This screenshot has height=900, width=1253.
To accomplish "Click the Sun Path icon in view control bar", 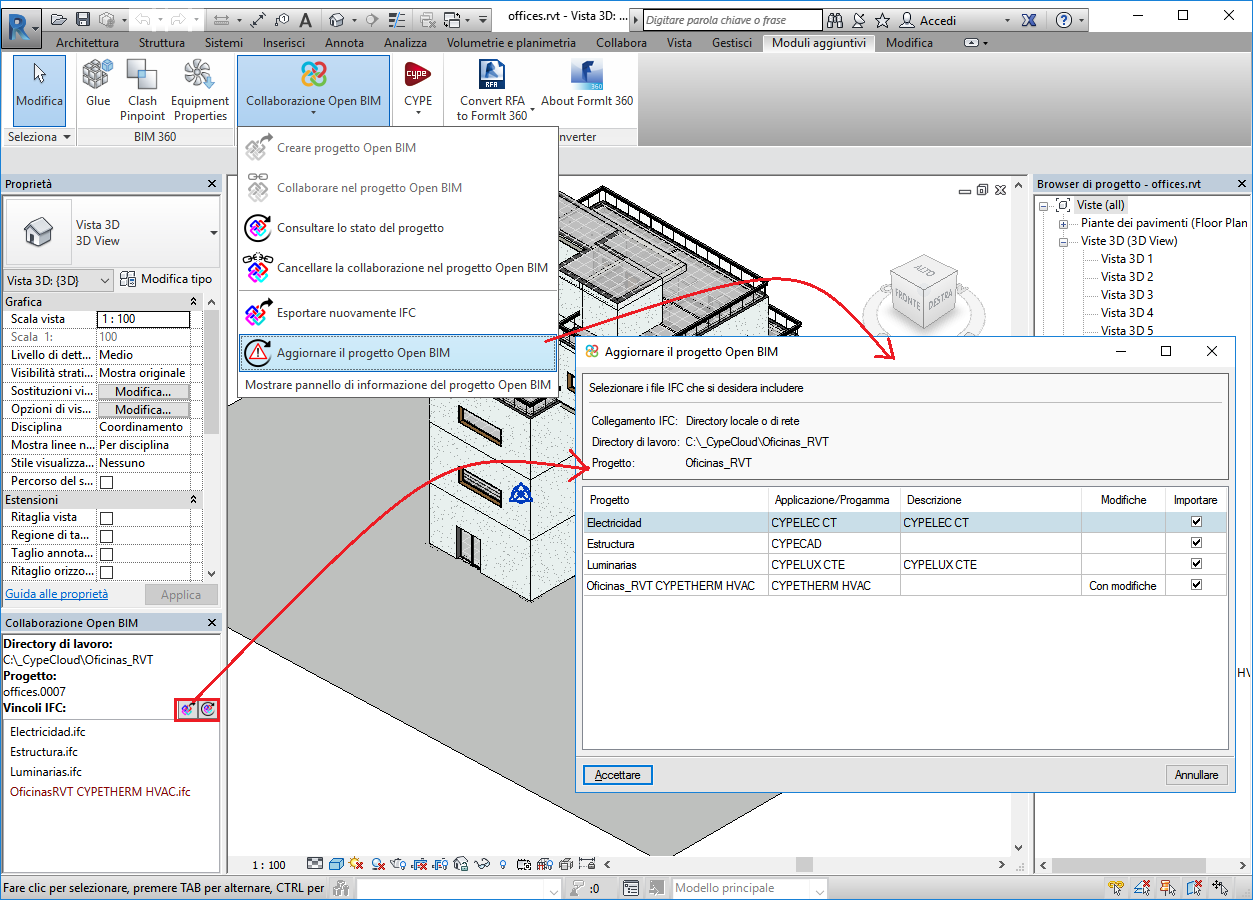I will click(x=356, y=864).
